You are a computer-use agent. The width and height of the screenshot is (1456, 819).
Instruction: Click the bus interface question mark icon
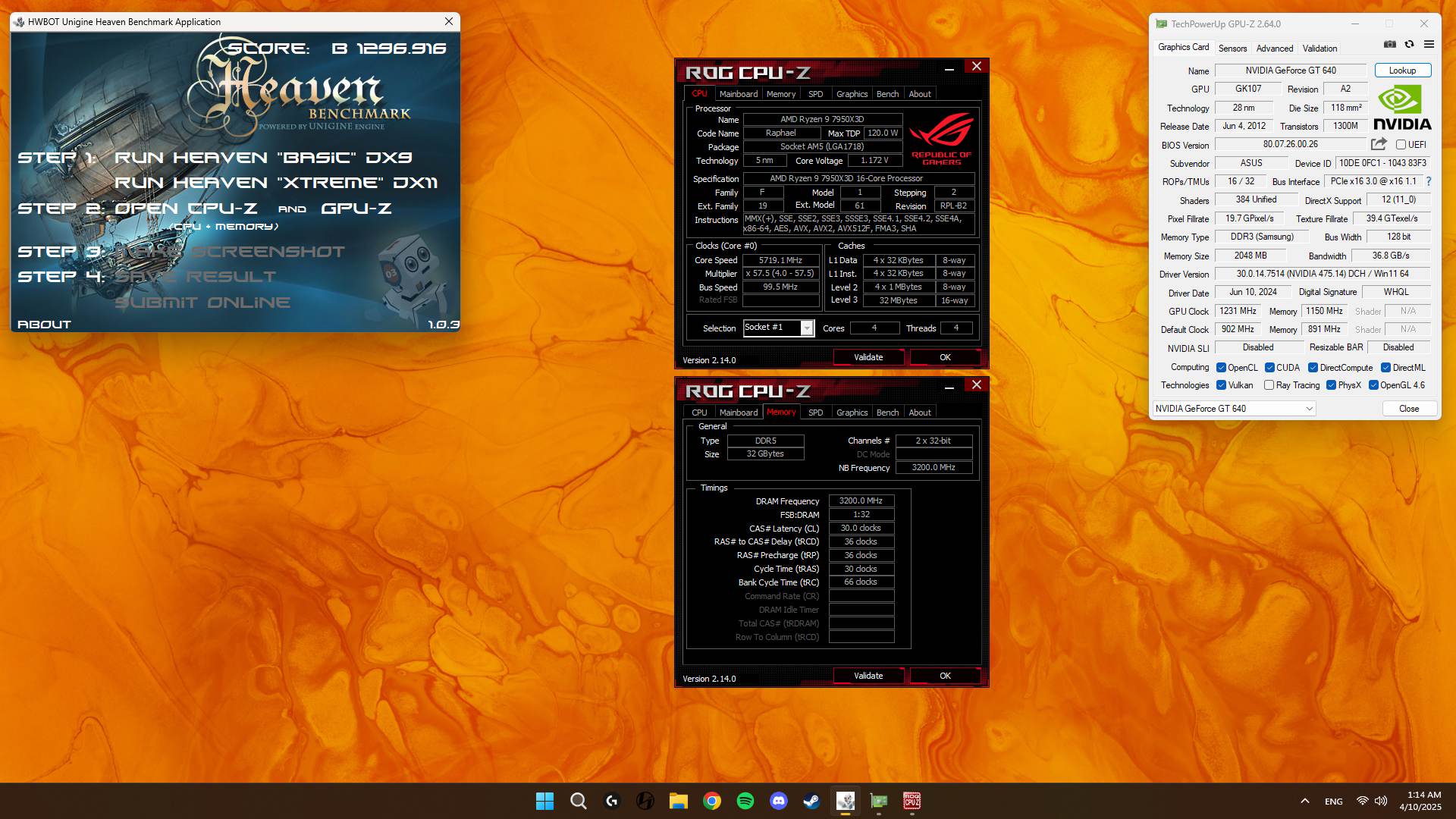tap(1429, 181)
